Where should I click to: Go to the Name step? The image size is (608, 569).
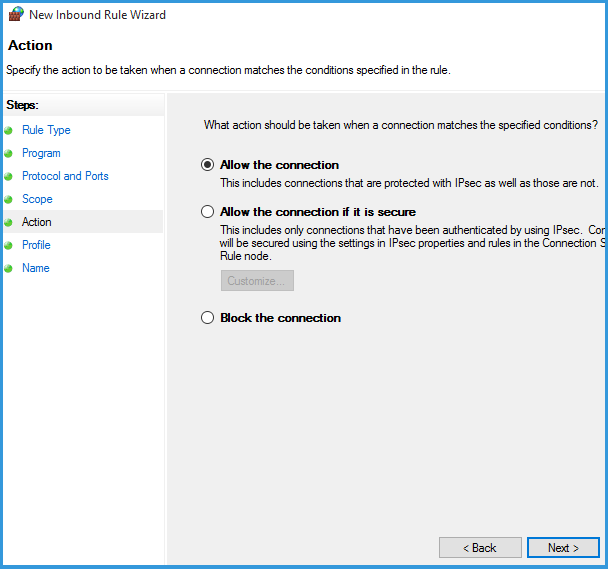click(35, 268)
